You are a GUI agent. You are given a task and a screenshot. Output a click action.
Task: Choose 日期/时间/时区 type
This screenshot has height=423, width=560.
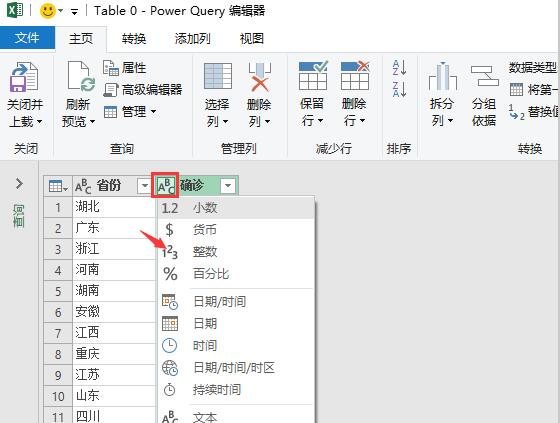pos(236,368)
